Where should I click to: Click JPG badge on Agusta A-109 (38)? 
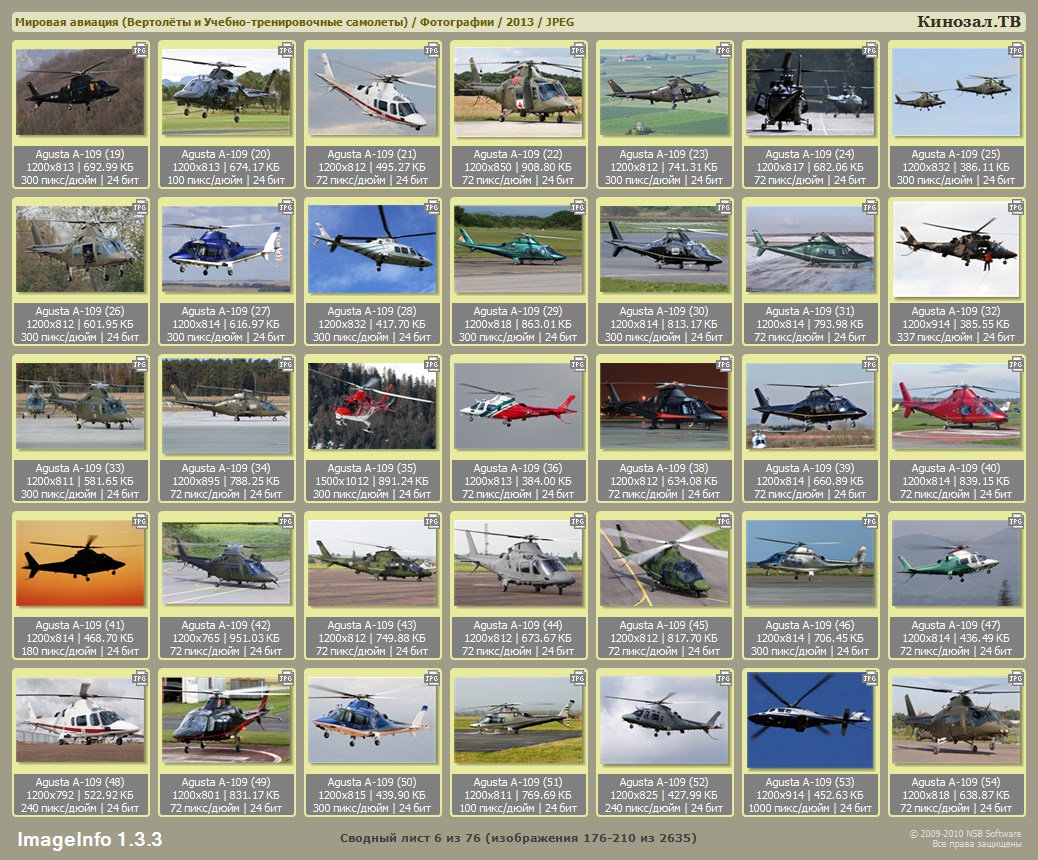724,363
